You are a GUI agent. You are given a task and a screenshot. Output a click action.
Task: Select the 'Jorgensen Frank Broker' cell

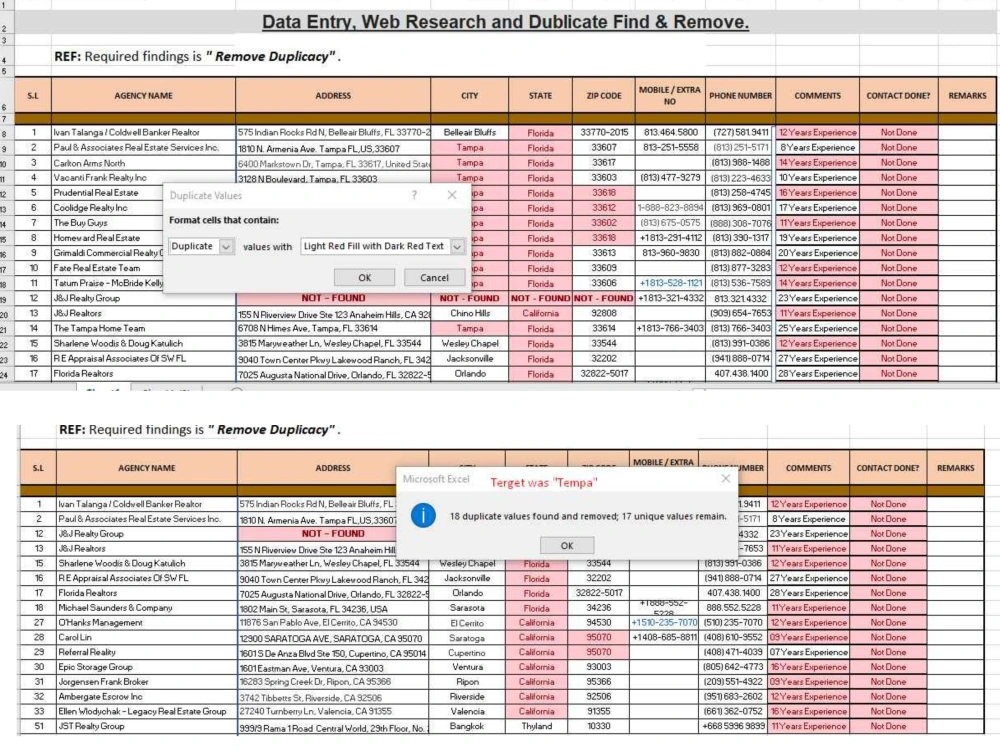click(147, 682)
